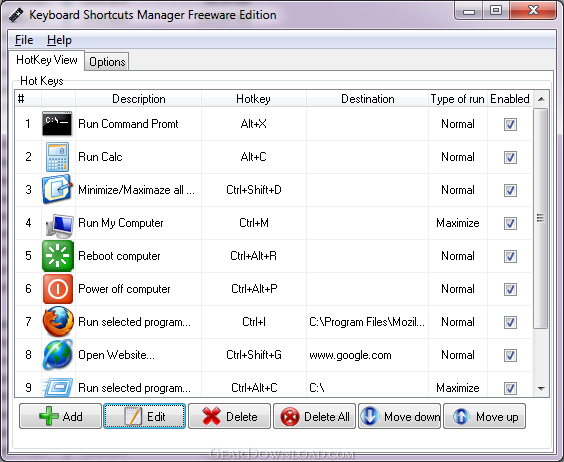Toggle the Enabled checkbox for Open Website
This screenshot has height=462, width=564.
click(x=510, y=355)
